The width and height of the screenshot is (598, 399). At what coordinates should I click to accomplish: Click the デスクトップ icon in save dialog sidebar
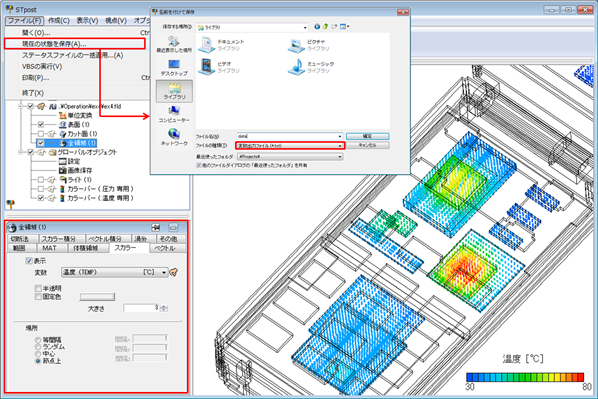point(174,68)
